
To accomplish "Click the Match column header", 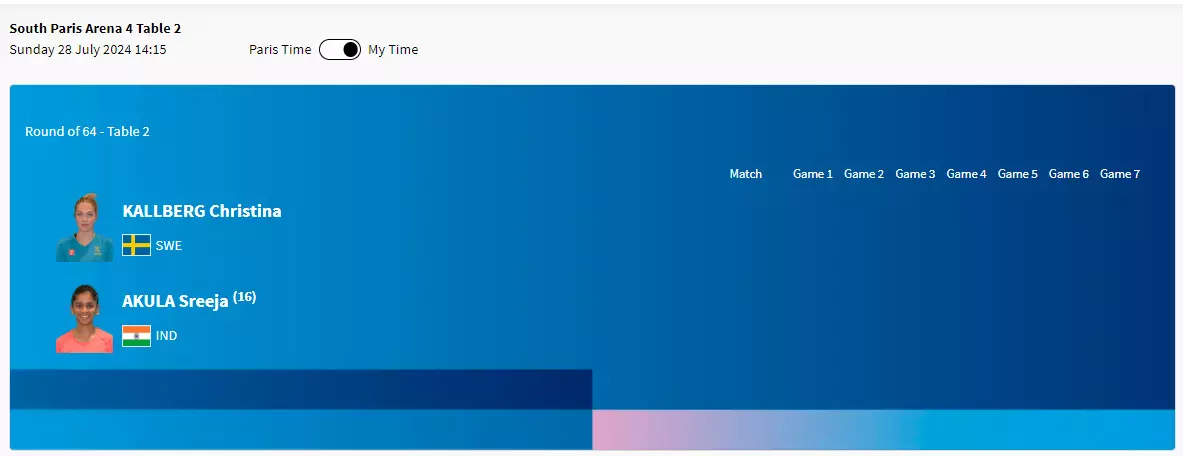I will click(745, 174).
